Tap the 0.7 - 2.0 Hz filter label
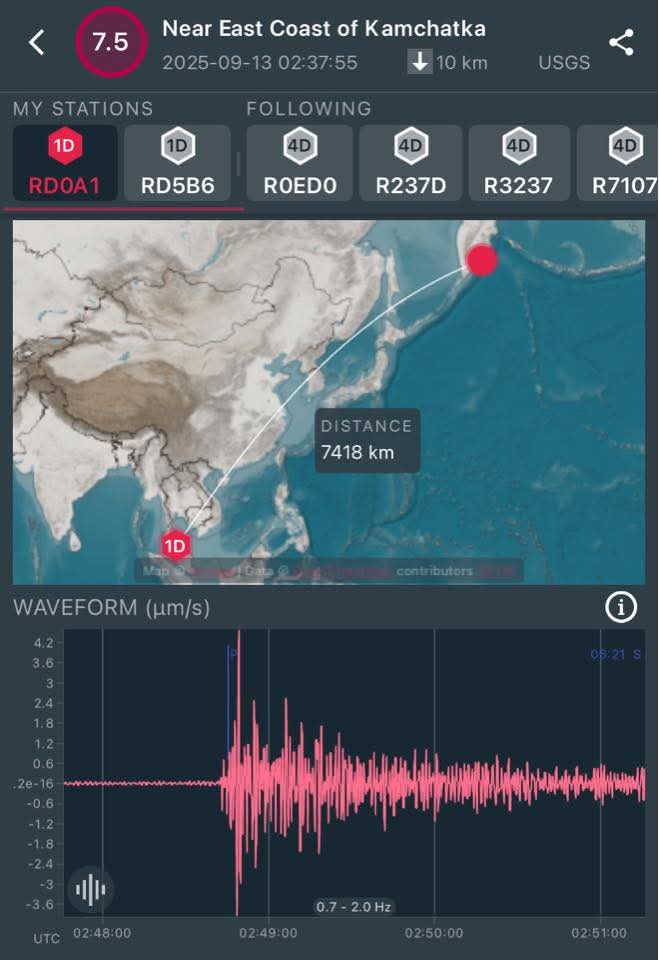Screen dimensions: 659x960 353,907
